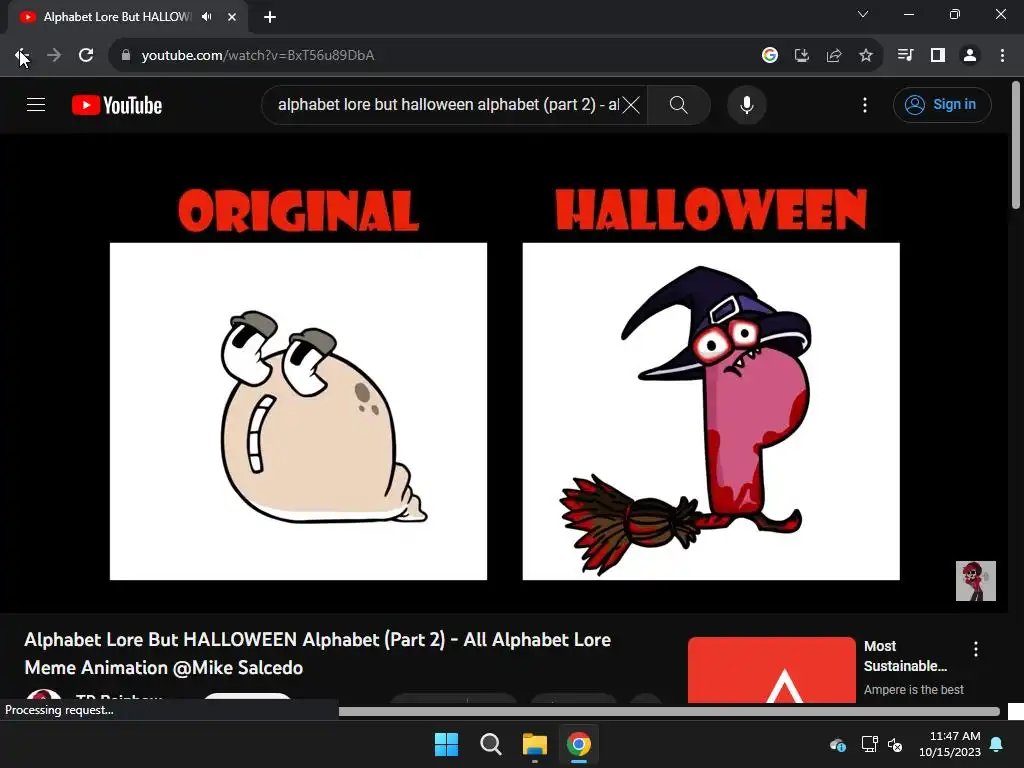Click the muted volume tray icon
This screenshot has height=768, width=1024.
click(x=895, y=744)
